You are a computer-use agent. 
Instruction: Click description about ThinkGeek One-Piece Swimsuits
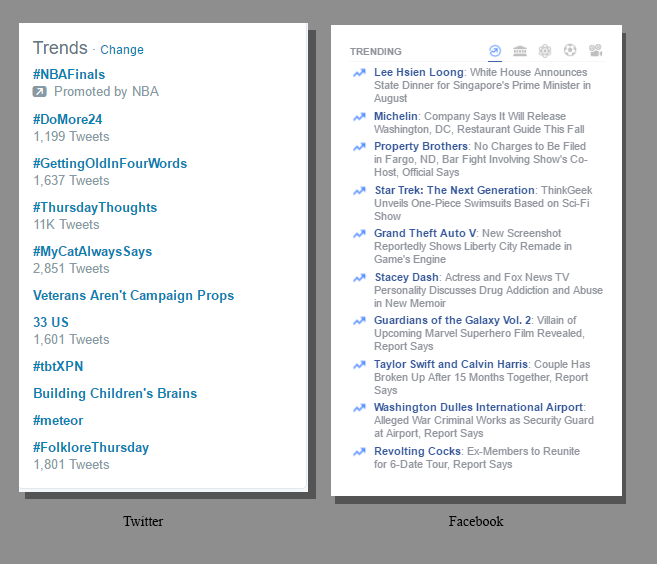pos(483,203)
